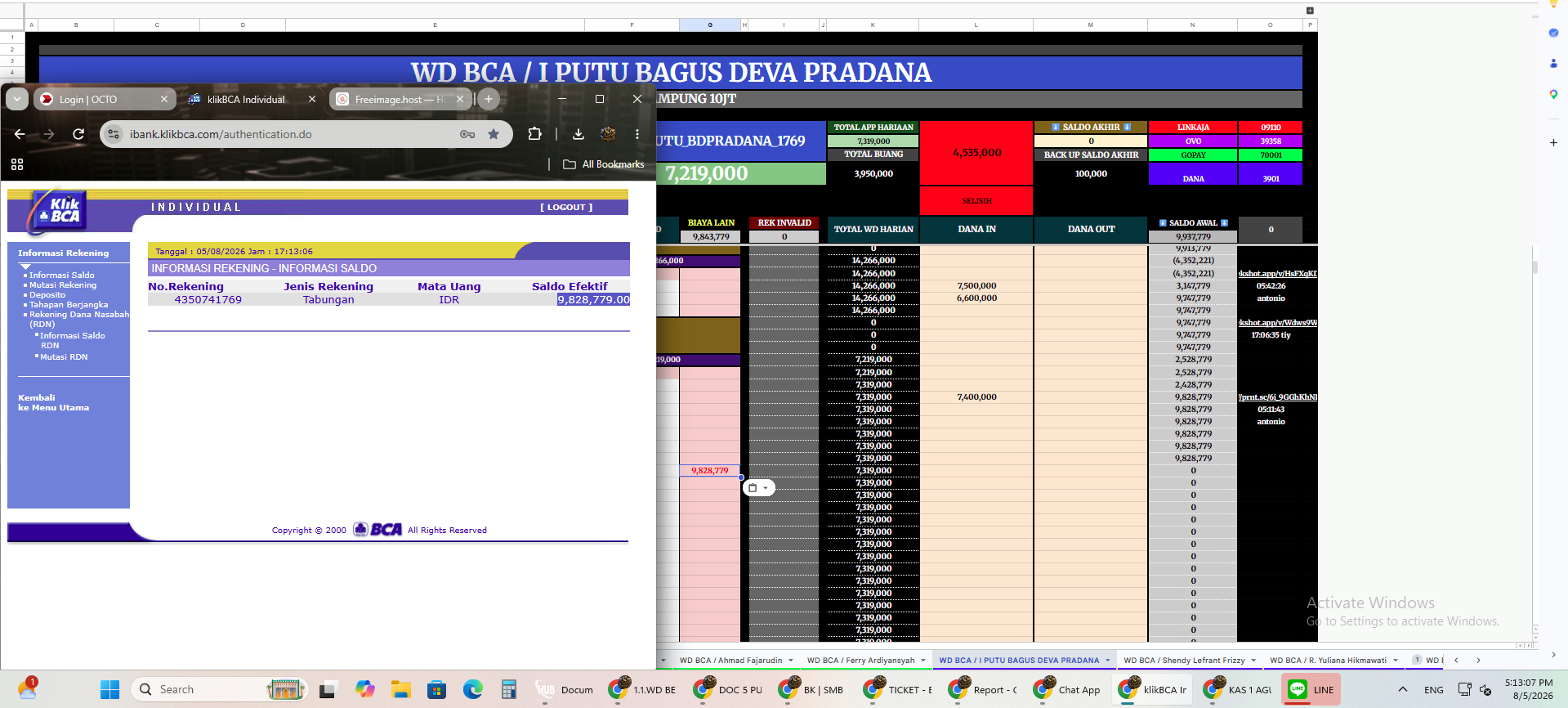
Task: Bookmark this page with the star
Action: point(494,134)
